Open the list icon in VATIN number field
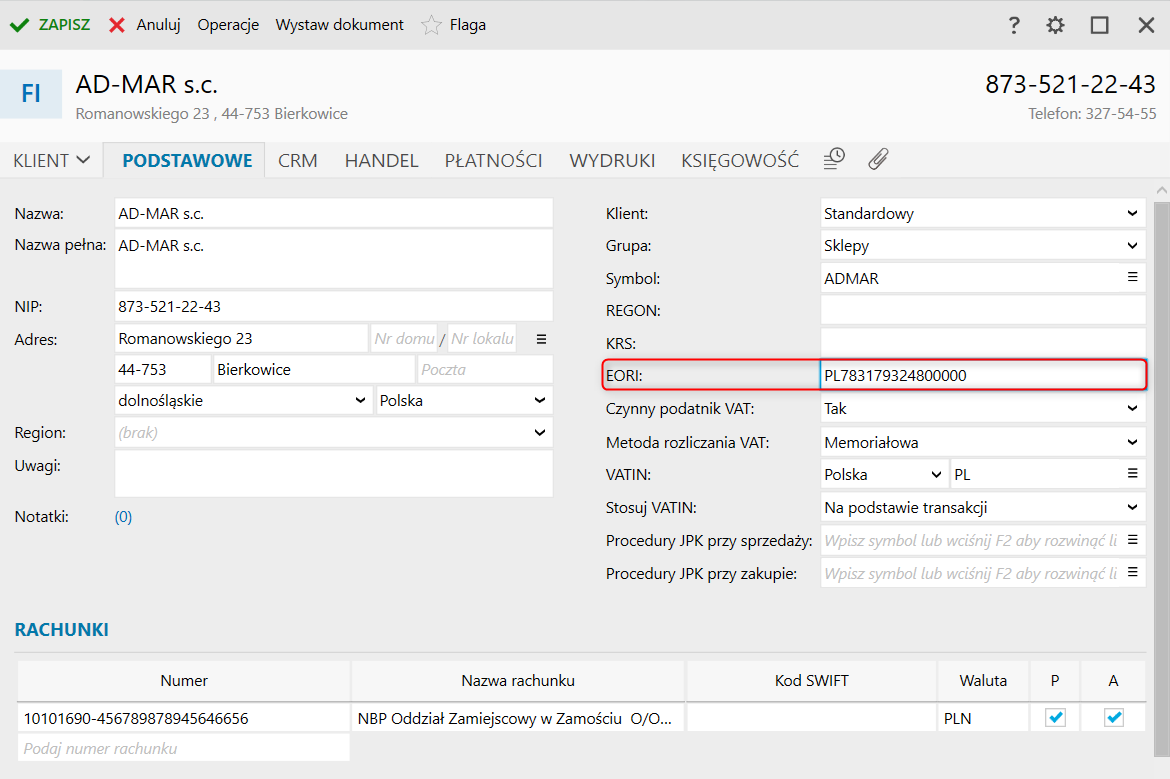This screenshot has height=779, width=1170. [x=1133, y=474]
